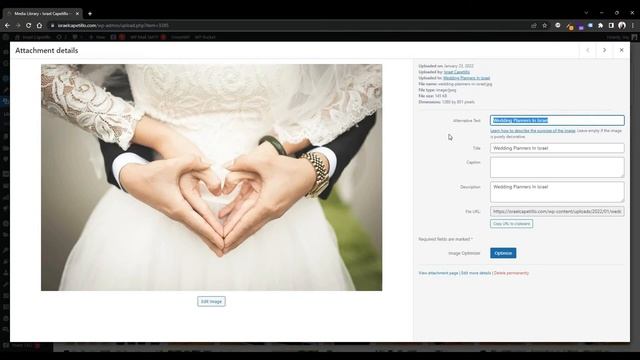The image size is (640, 360).
Task: Click the Image Optimizer label
Action: [464, 253]
